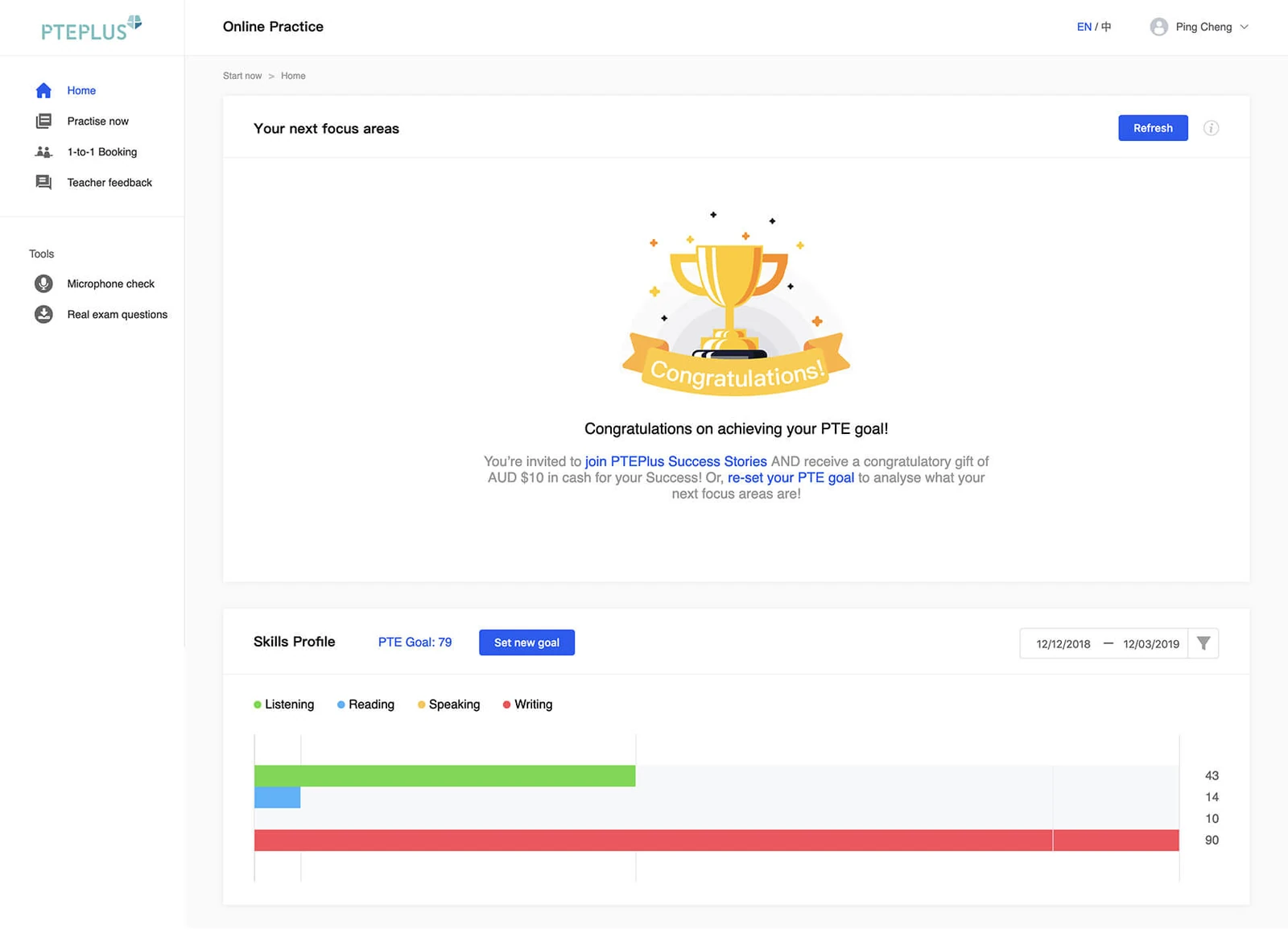Screen dimensions: 1288x930
Task: Click the green Listening bar in chart
Action: (x=444, y=775)
